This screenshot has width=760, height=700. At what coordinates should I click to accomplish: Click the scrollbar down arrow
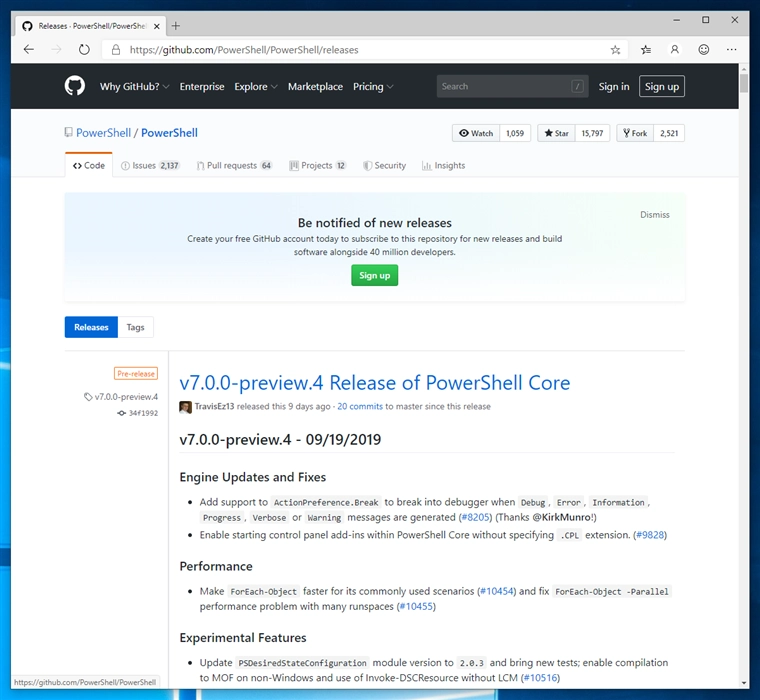(744, 683)
